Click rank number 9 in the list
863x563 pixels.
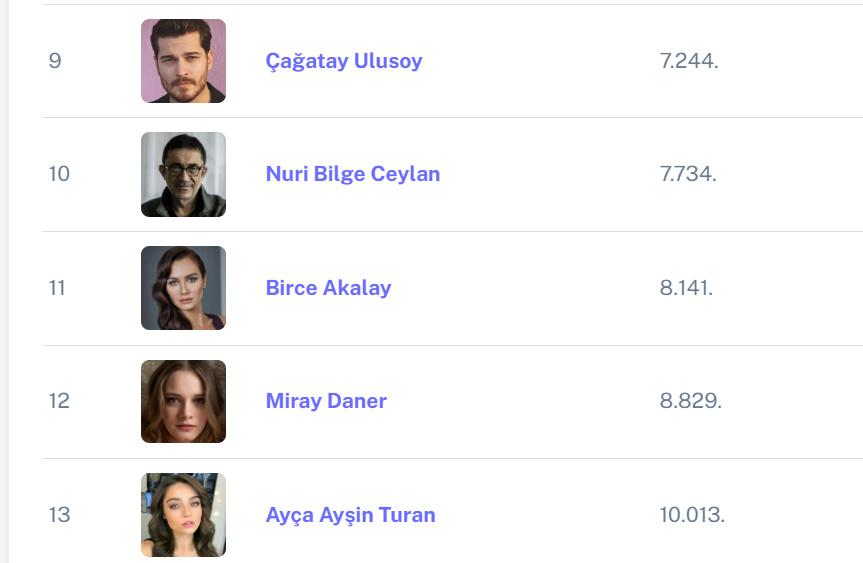coord(55,61)
